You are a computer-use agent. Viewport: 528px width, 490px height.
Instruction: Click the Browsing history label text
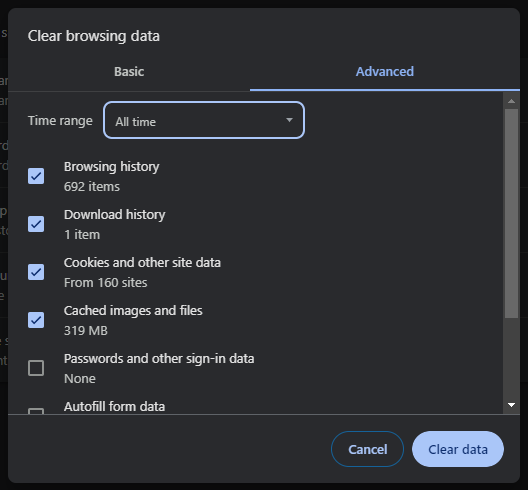click(111, 167)
